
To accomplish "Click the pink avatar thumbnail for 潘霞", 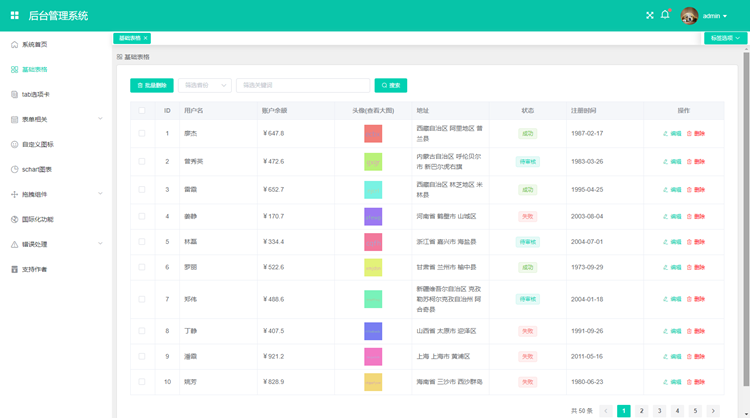I will tap(373, 356).
